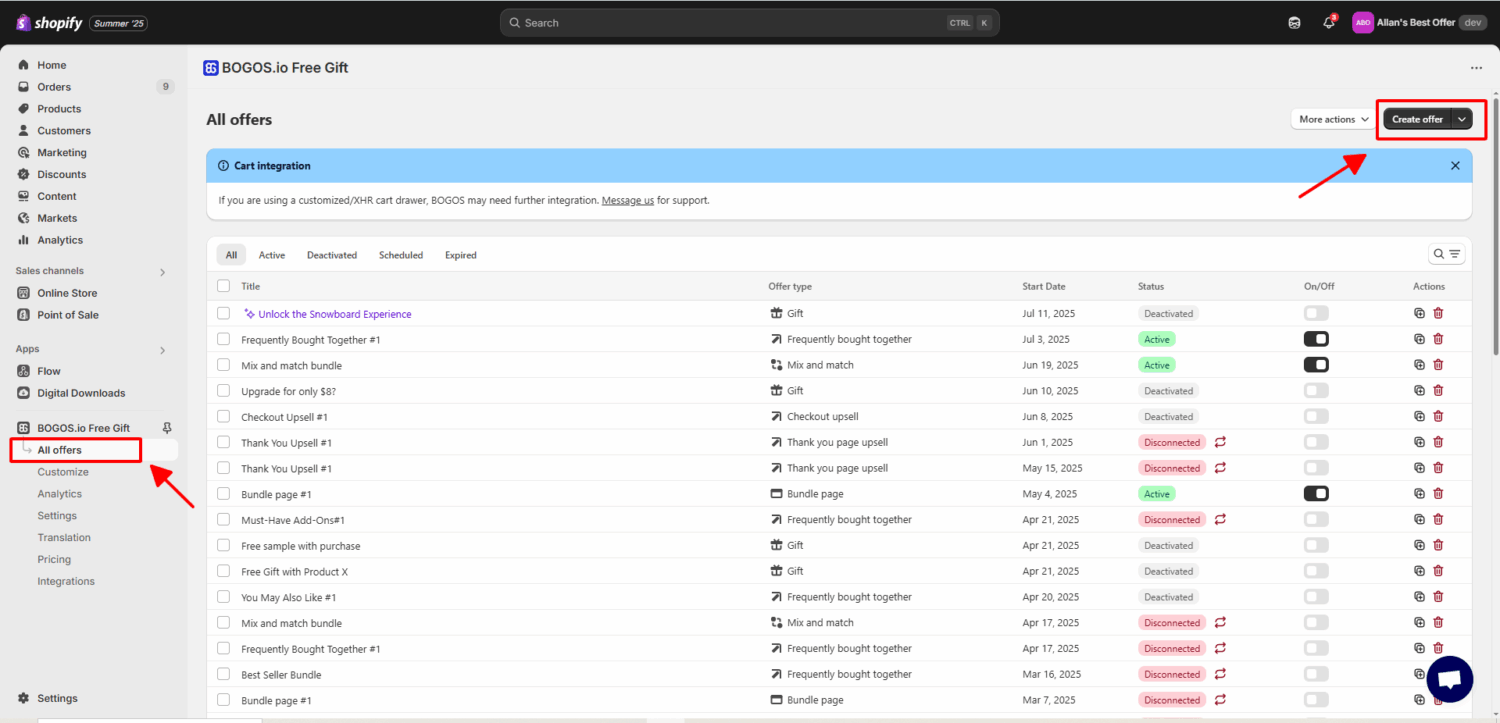Open the Create offer dropdown arrow
The height and width of the screenshot is (723, 1500).
coord(1462,119)
